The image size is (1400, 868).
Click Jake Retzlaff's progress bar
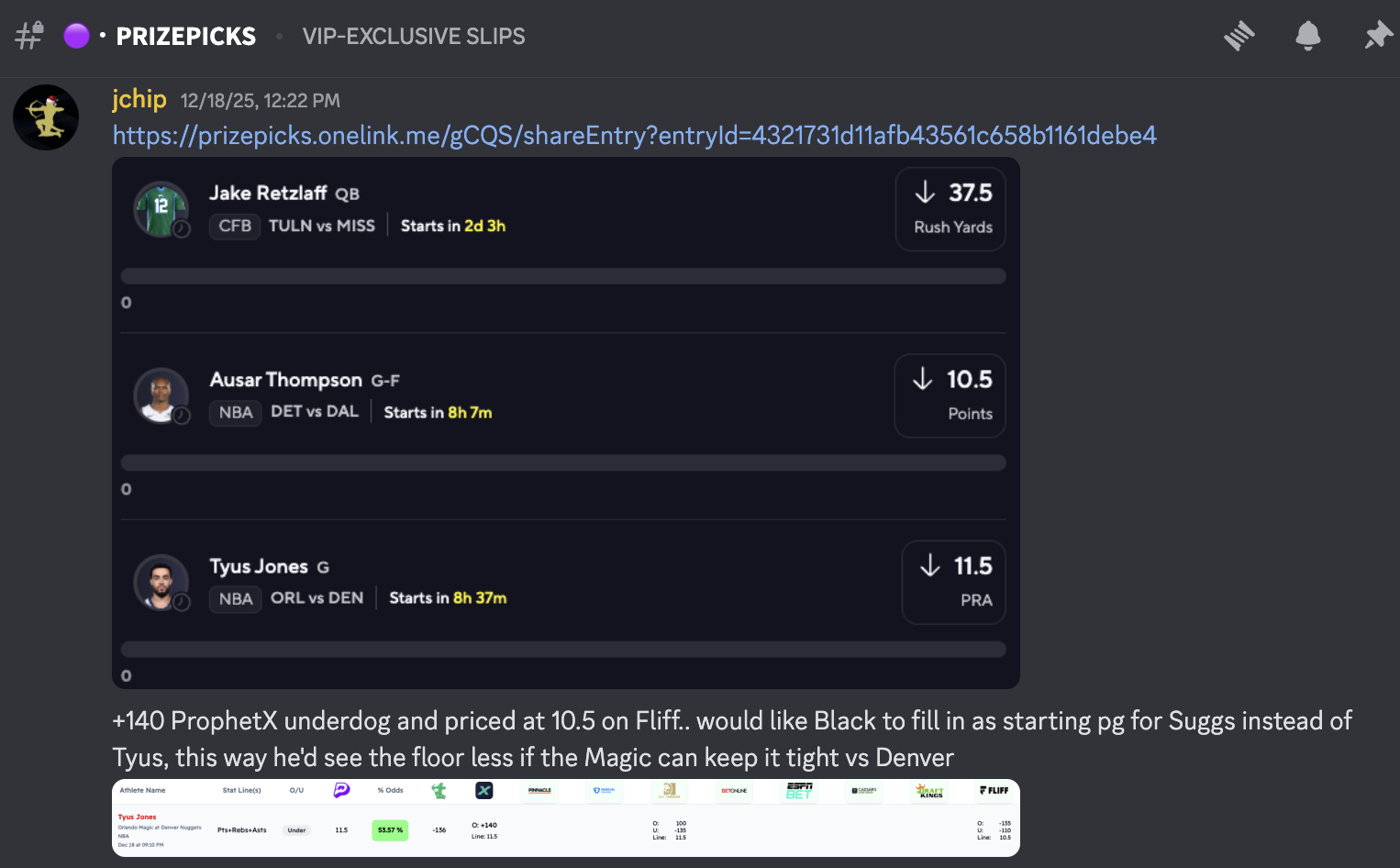point(563,276)
